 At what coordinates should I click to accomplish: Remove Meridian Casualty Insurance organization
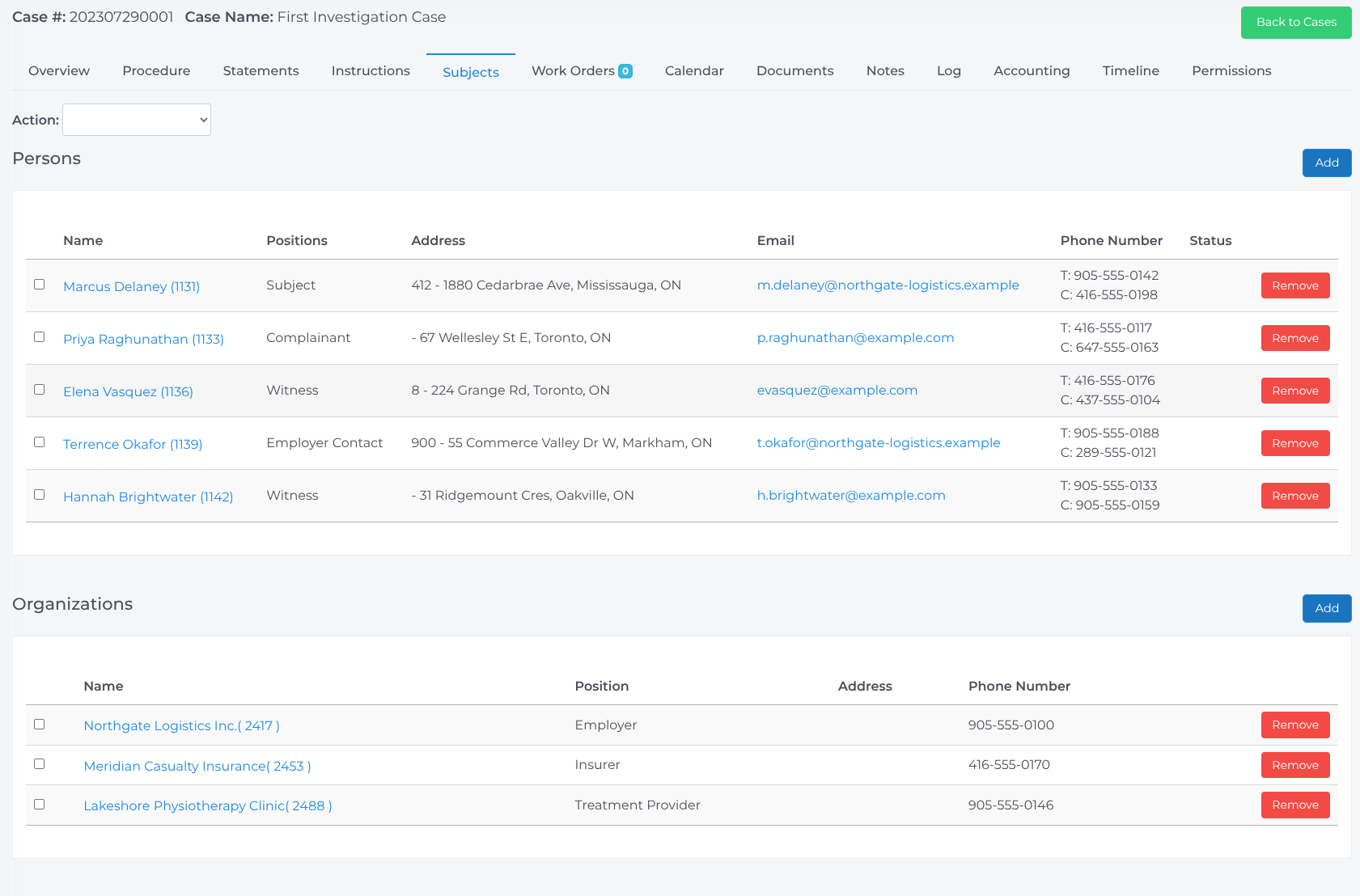[x=1295, y=765]
